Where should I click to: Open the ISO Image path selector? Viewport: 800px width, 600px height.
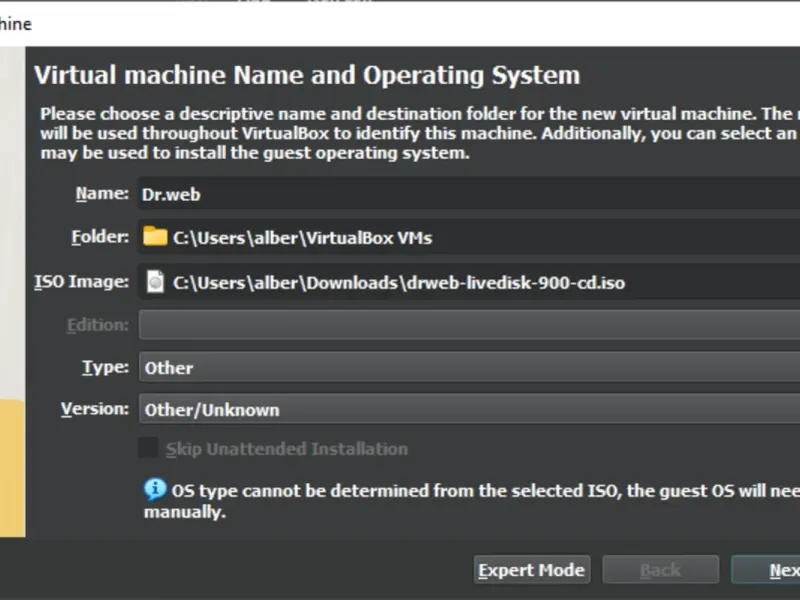(469, 282)
